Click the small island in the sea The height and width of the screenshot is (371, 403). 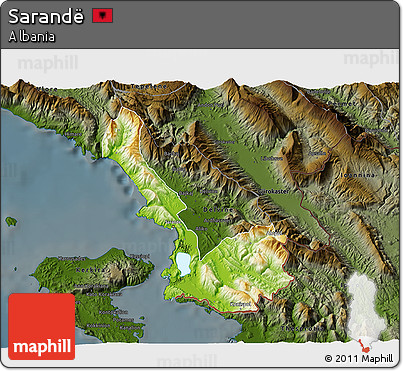11,221
